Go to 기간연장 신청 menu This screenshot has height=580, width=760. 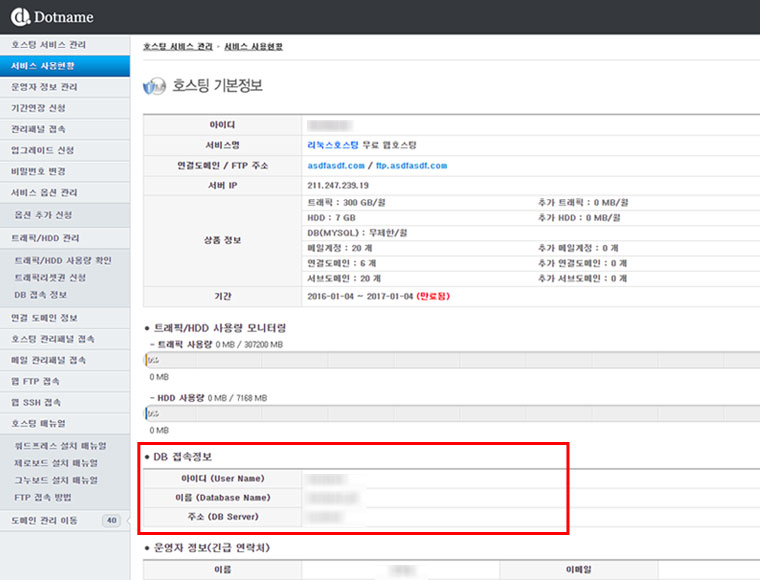tap(39, 108)
